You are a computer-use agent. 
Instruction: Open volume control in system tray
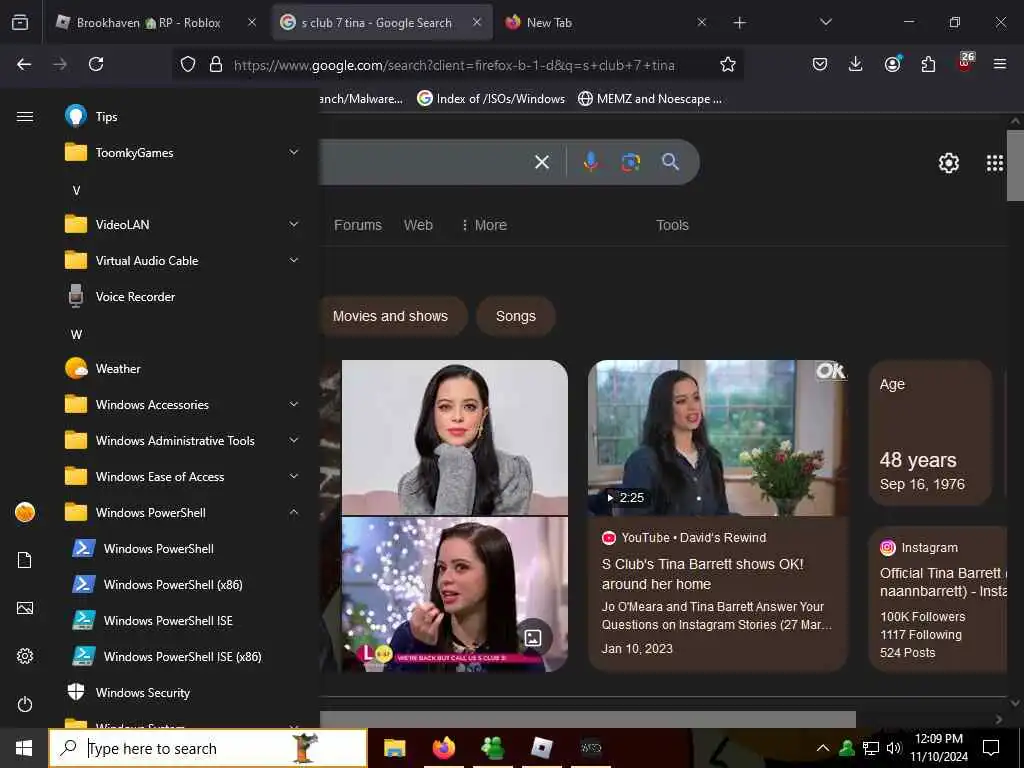(893, 748)
